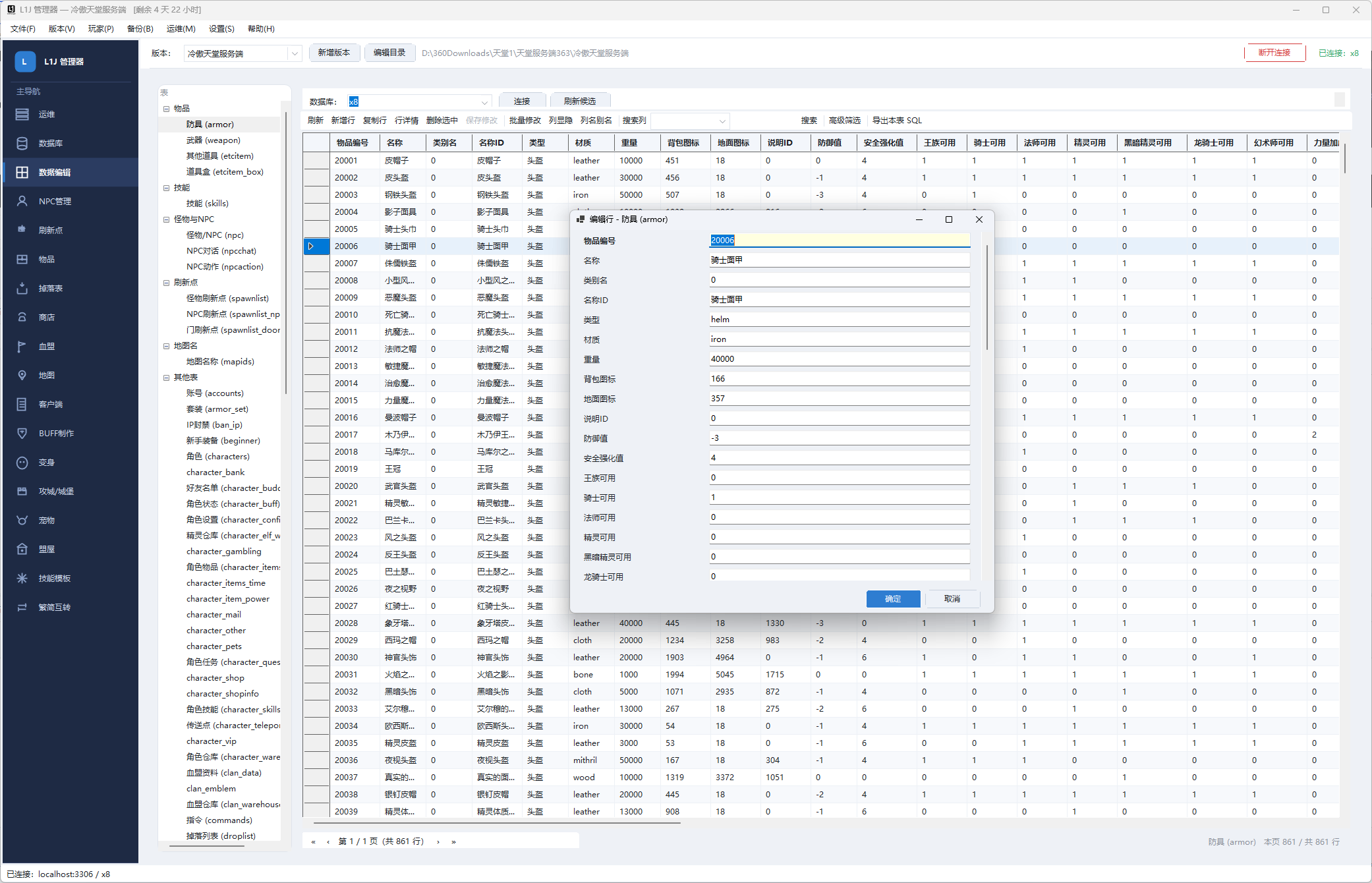Viewport: 1372px width, 883px height.
Task: Open the 数据库 x8 combo box
Action: (419, 101)
